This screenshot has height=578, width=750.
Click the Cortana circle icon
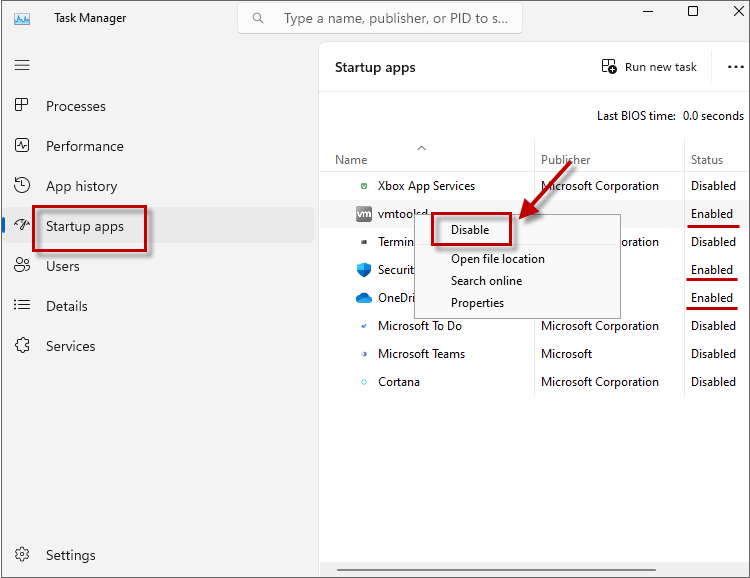(x=364, y=382)
